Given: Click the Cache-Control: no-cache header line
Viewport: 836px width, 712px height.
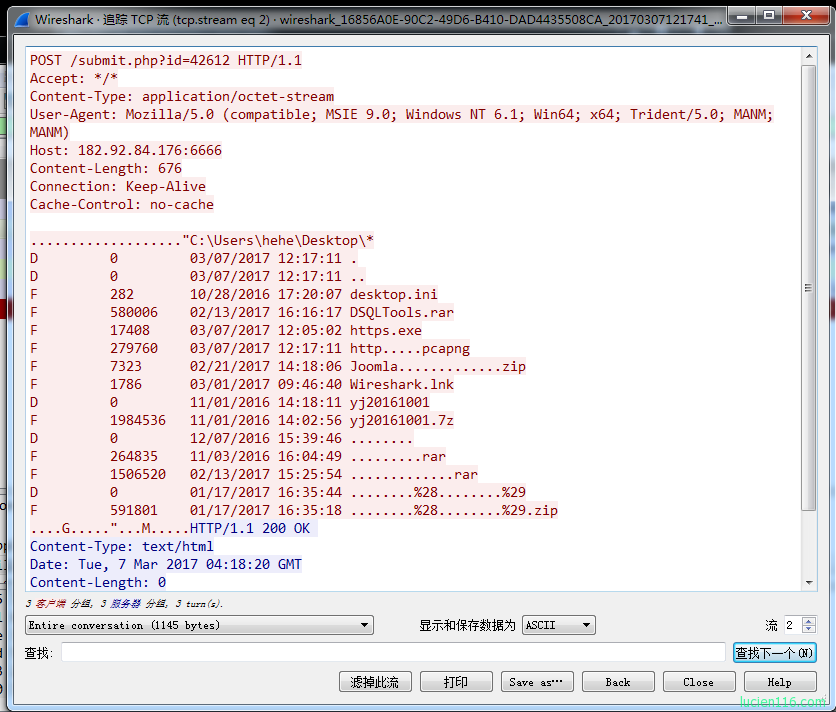Looking at the screenshot, I should click(x=122, y=205).
